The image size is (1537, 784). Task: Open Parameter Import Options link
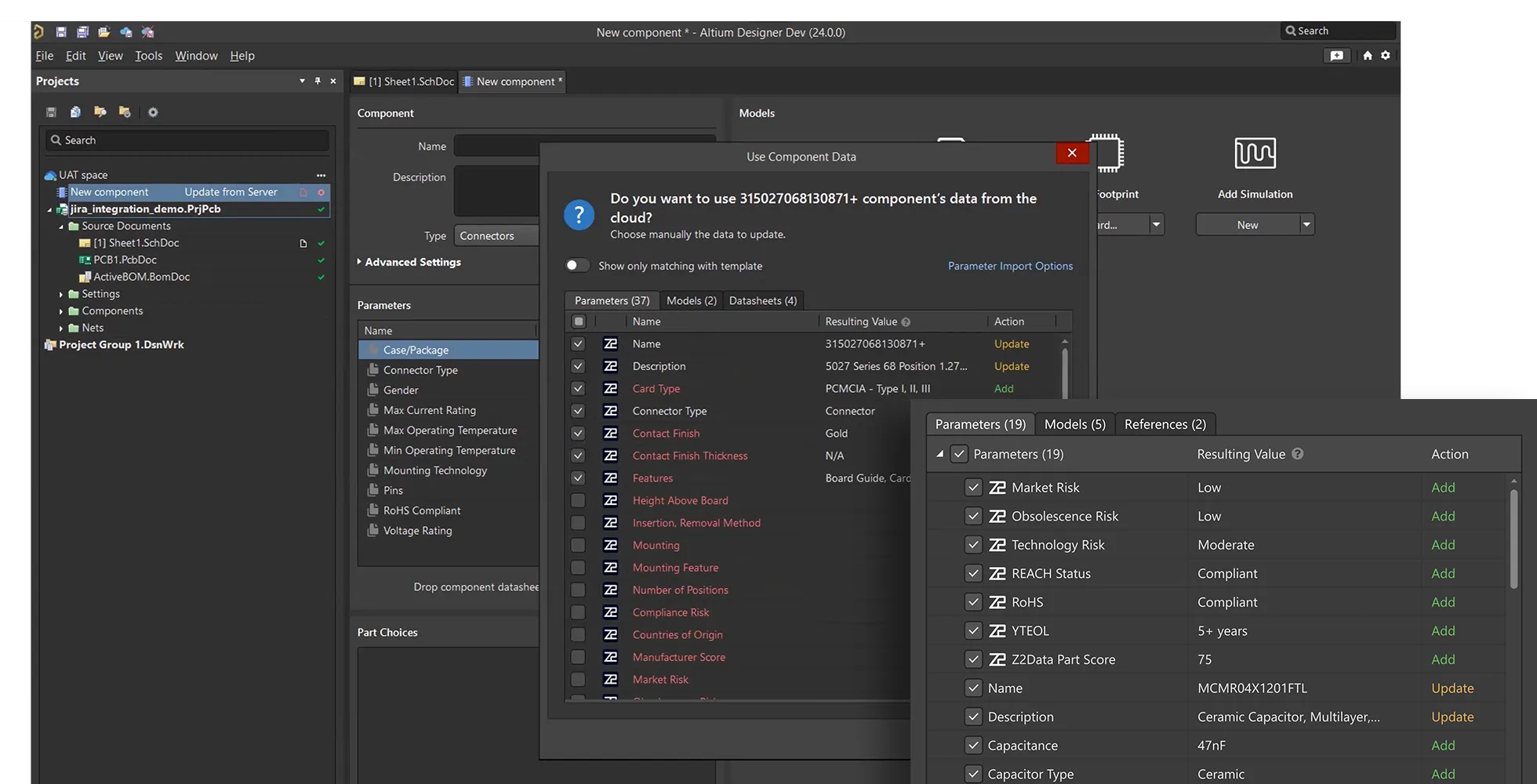point(1010,266)
